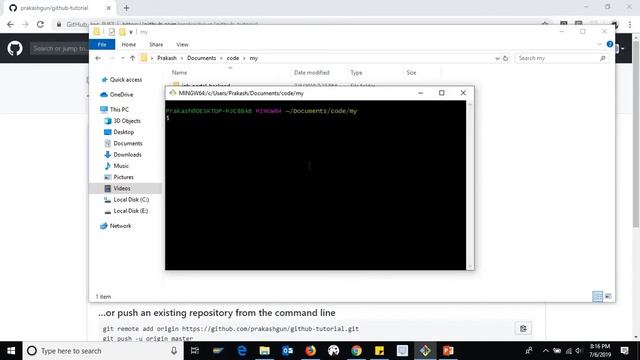The image size is (640, 360).
Task: Open Firefox from the taskbar
Action: [311, 351]
